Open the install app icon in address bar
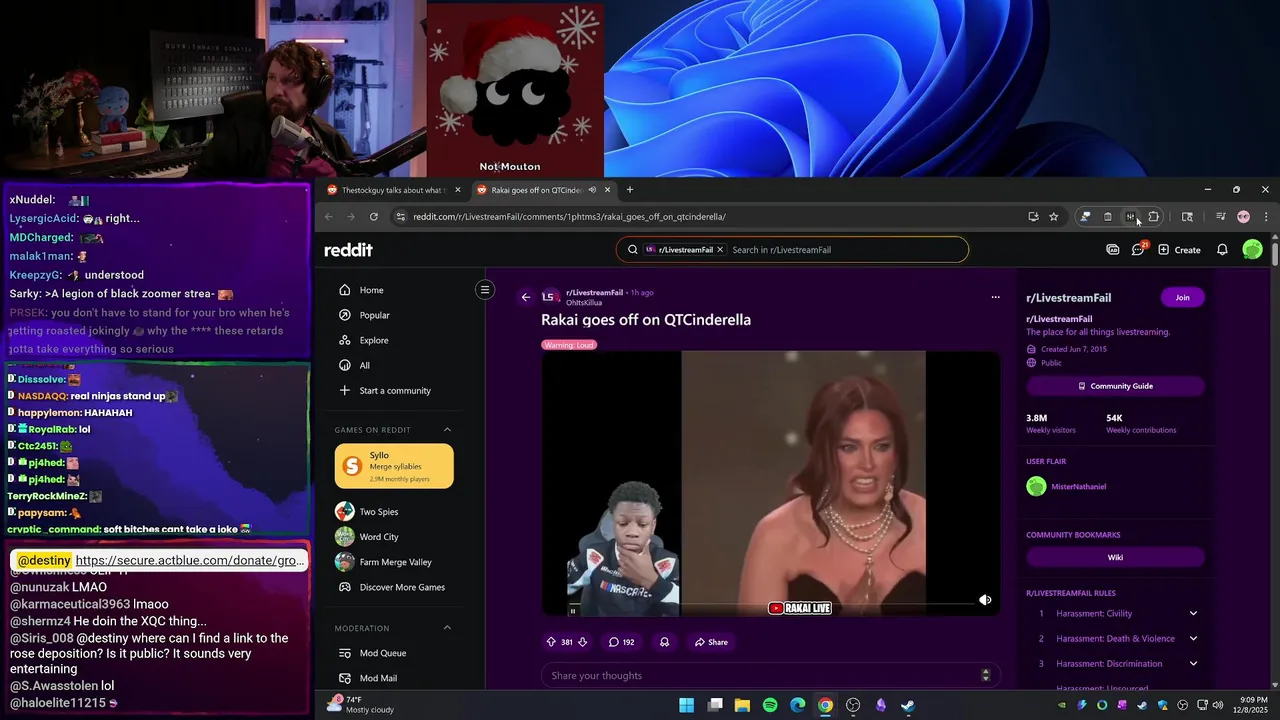Viewport: 1280px width, 720px height. 1033,217
